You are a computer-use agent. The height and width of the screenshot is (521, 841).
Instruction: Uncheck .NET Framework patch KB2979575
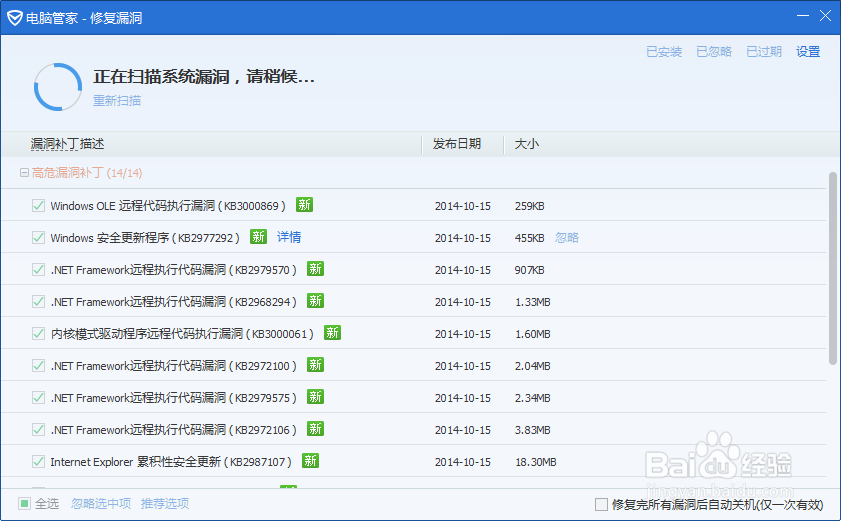(38, 398)
